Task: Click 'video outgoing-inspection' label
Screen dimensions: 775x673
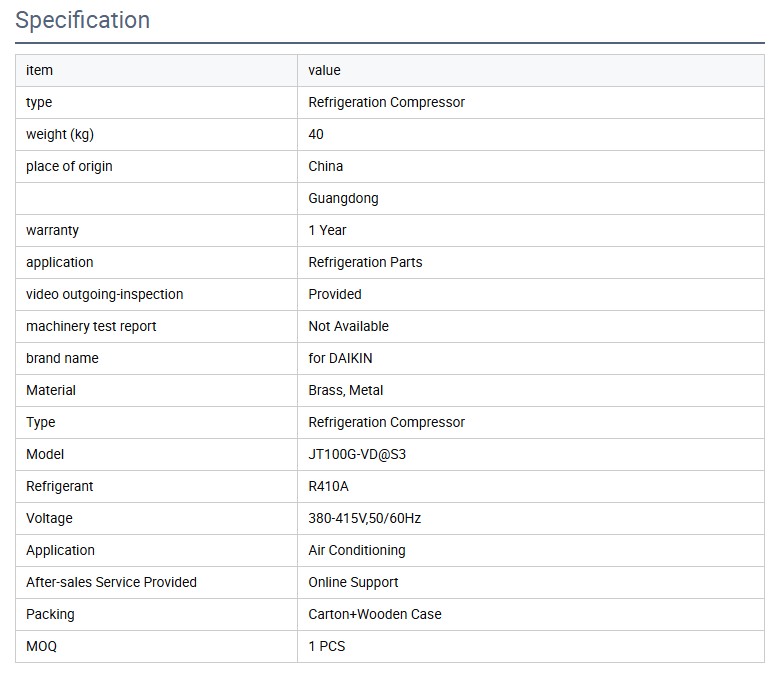Action: (x=104, y=294)
